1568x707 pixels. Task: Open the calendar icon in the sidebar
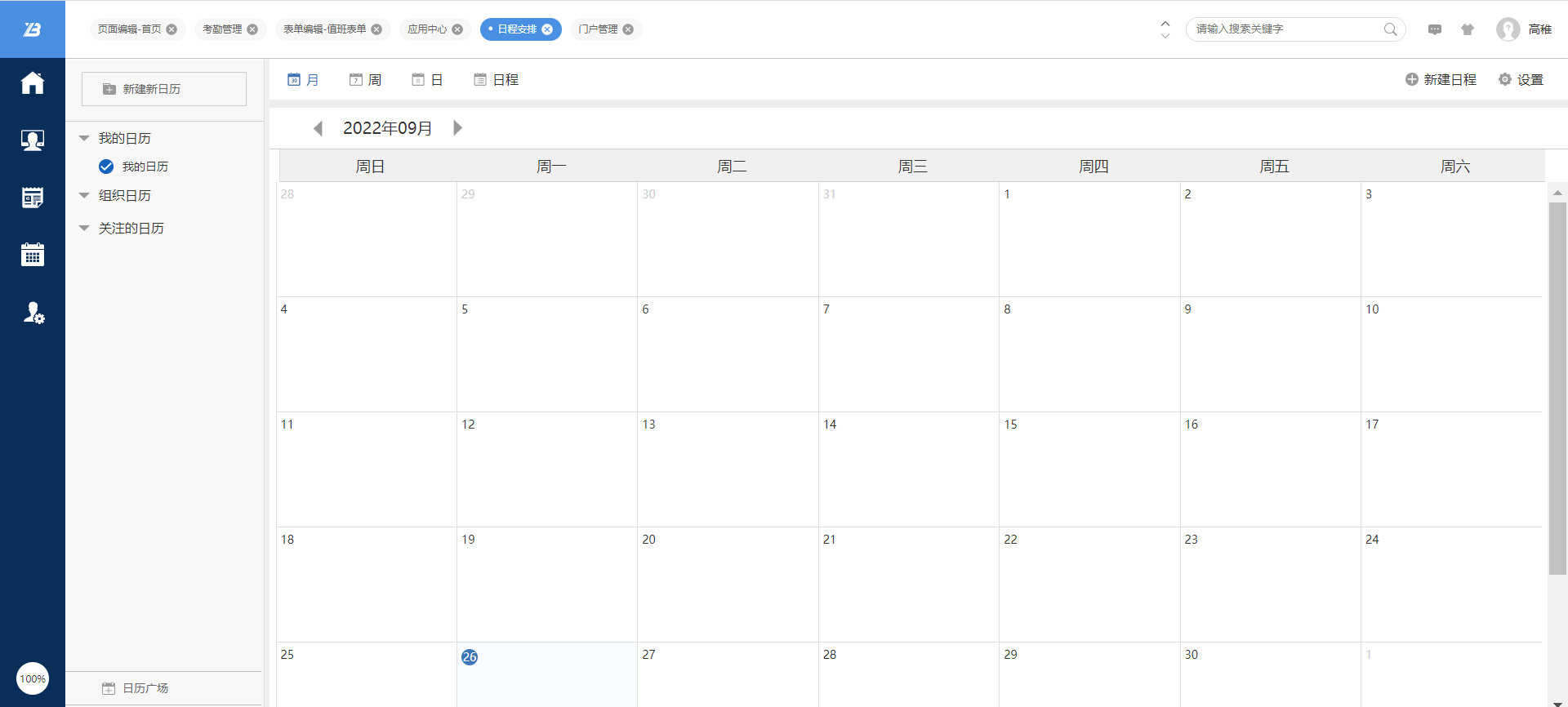pyautogui.click(x=33, y=255)
